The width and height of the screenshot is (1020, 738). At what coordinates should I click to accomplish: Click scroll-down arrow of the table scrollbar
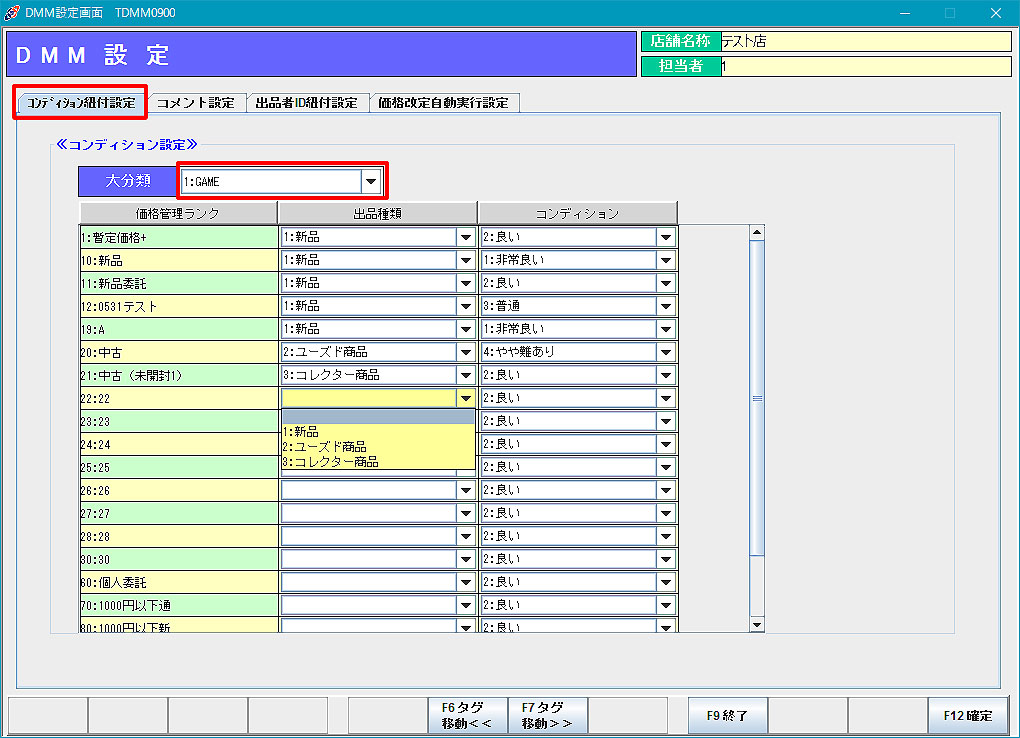pyautogui.click(x=757, y=625)
